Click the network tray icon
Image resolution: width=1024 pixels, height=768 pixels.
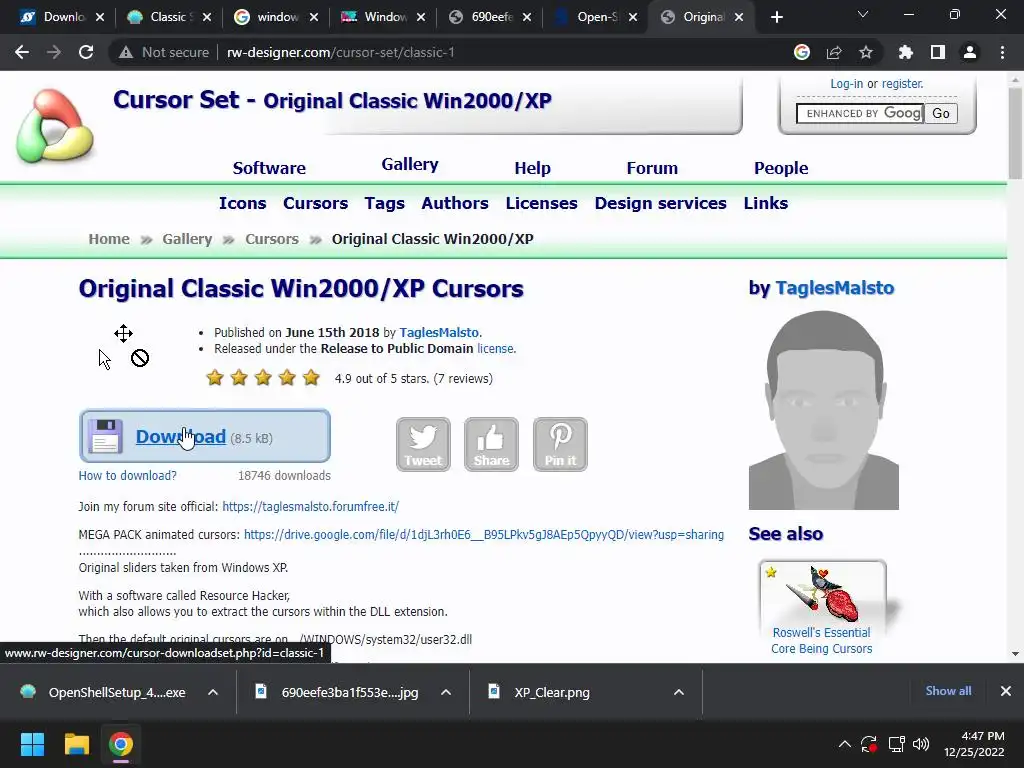pos(896,744)
